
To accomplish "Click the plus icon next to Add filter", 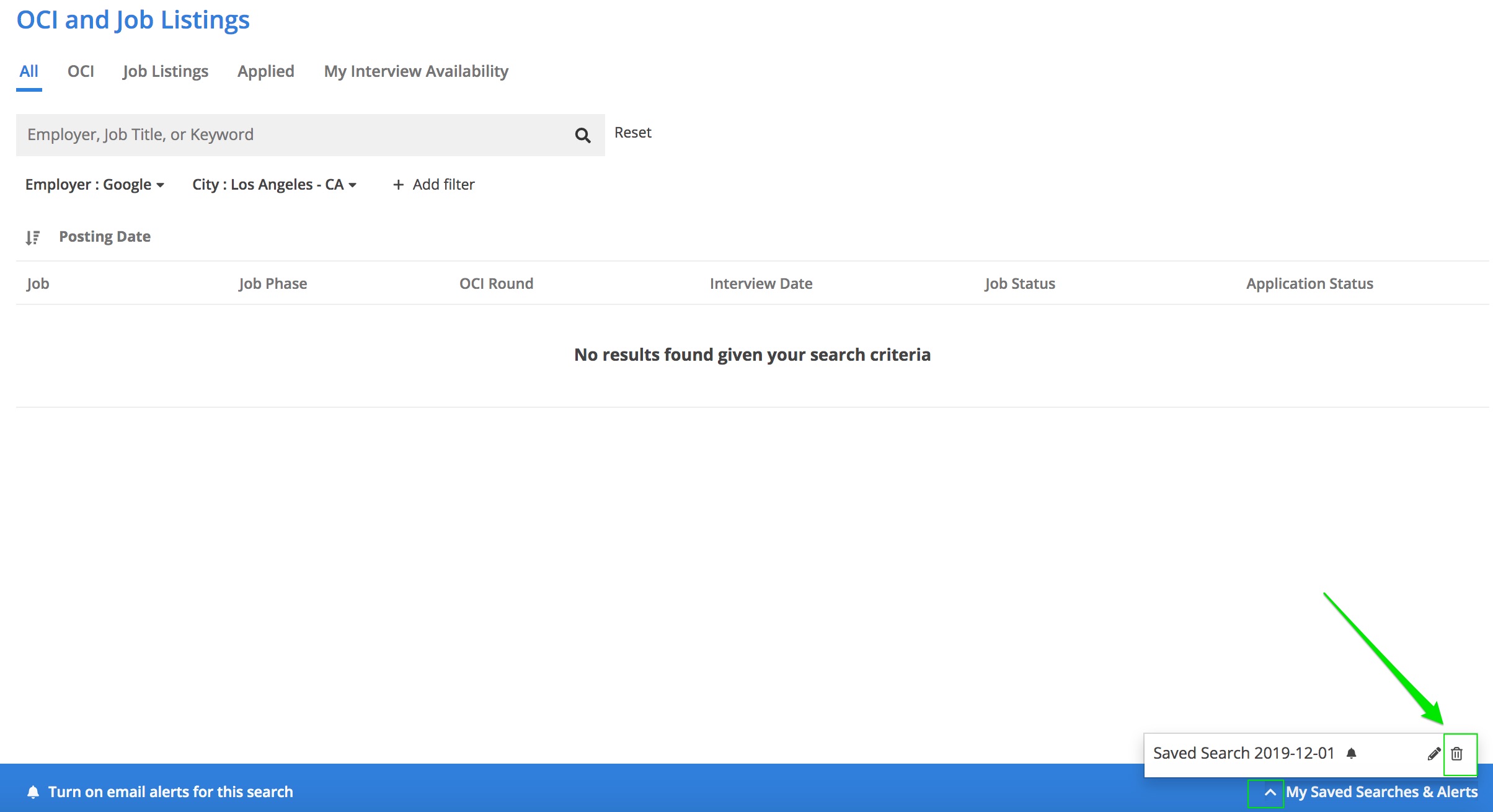I will (398, 185).
